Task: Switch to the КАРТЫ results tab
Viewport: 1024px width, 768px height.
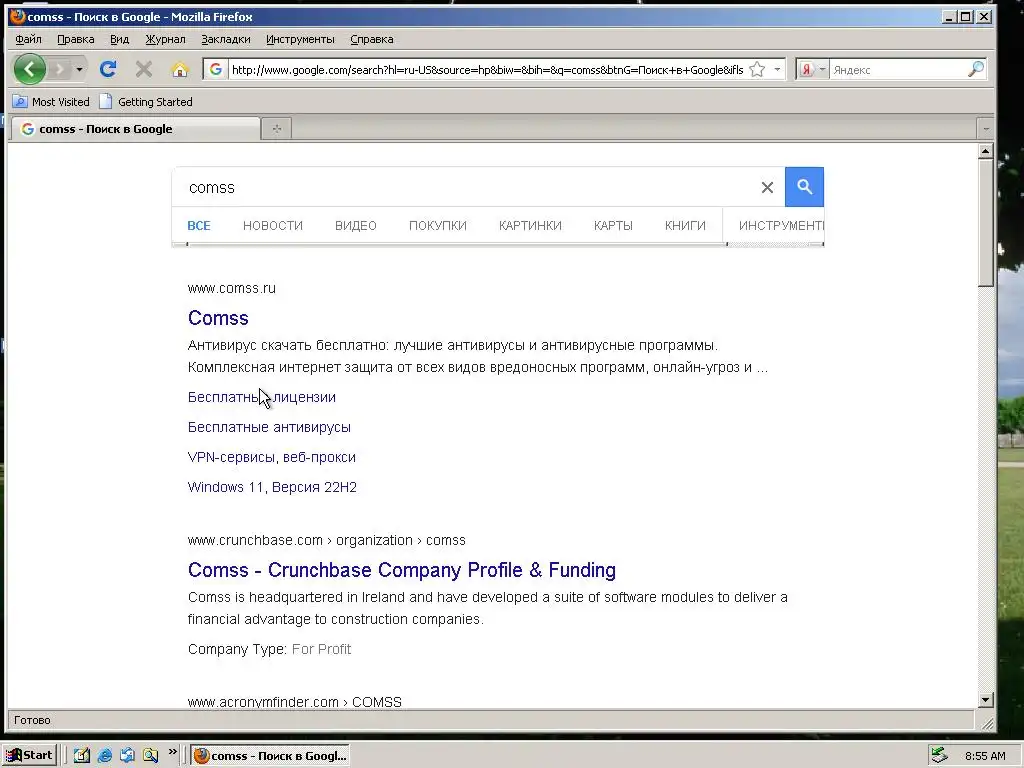Action: pos(613,225)
